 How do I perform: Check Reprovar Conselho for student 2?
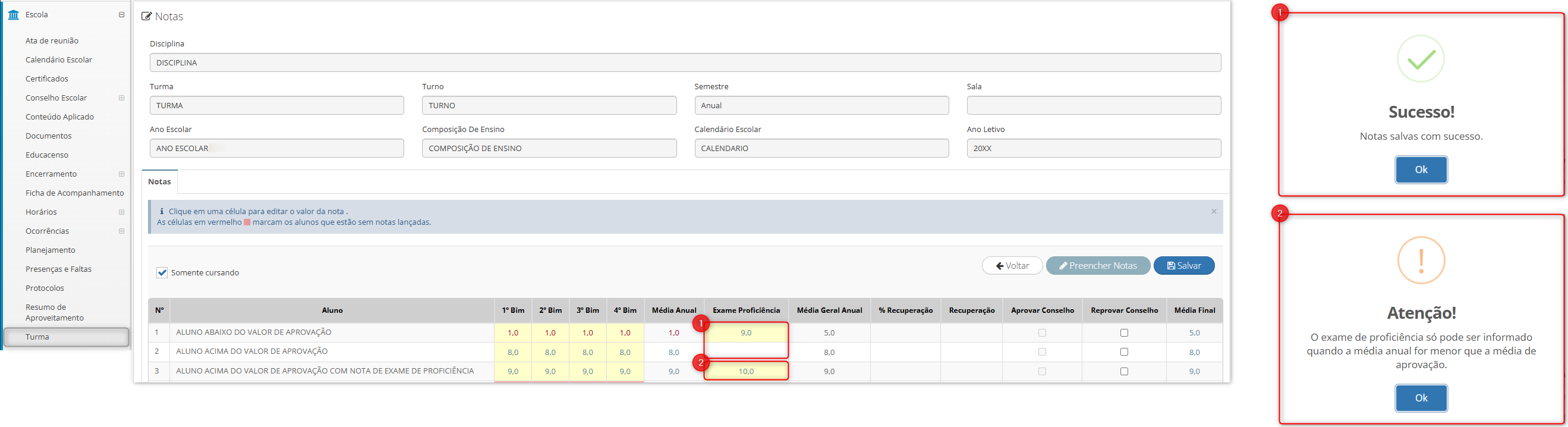(x=1124, y=352)
